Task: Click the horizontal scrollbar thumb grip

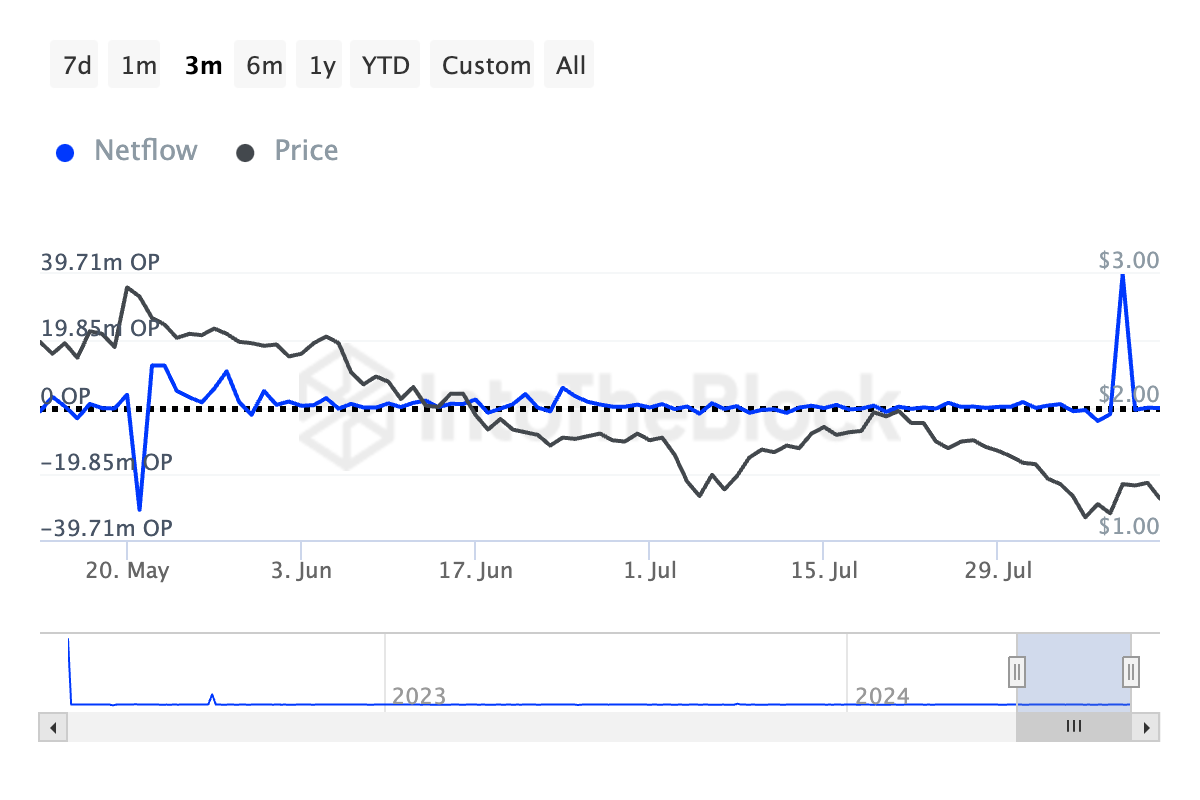Action: coord(1074,727)
